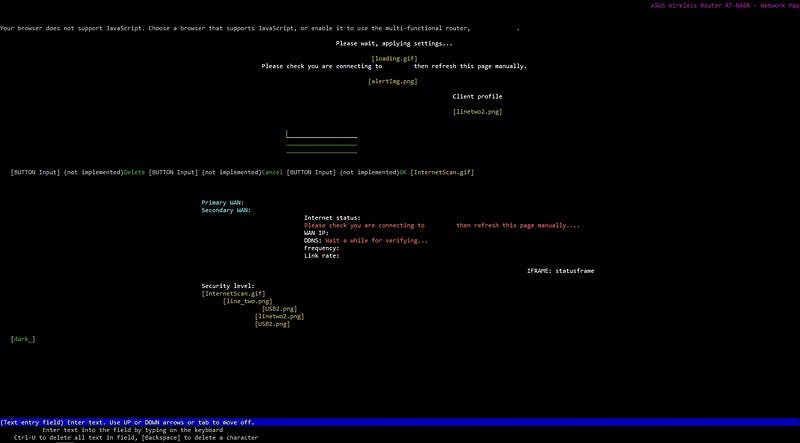The width and height of the screenshot is (800, 443).
Task: Click 'Please wait, applying settings...' message
Action: (x=394, y=43)
